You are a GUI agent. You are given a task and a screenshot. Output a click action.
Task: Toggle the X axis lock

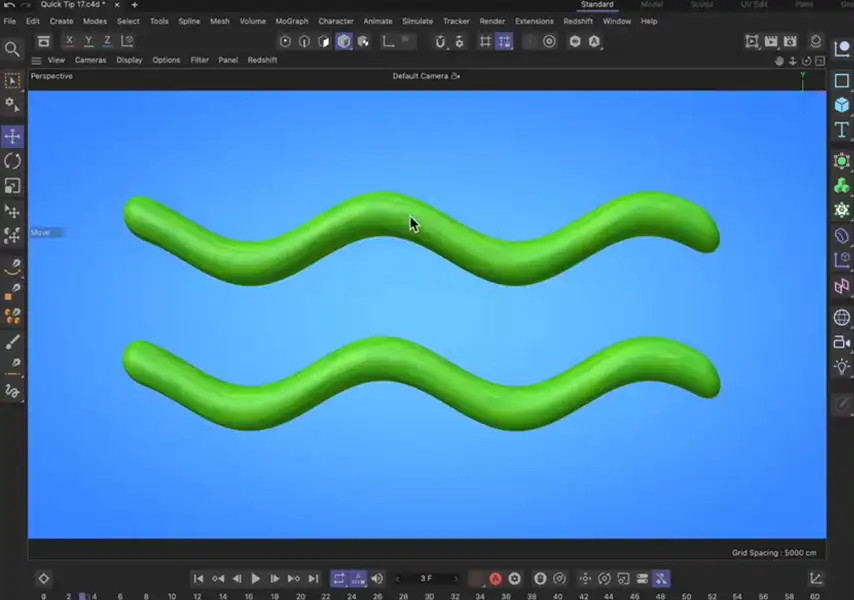tap(68, 40)
